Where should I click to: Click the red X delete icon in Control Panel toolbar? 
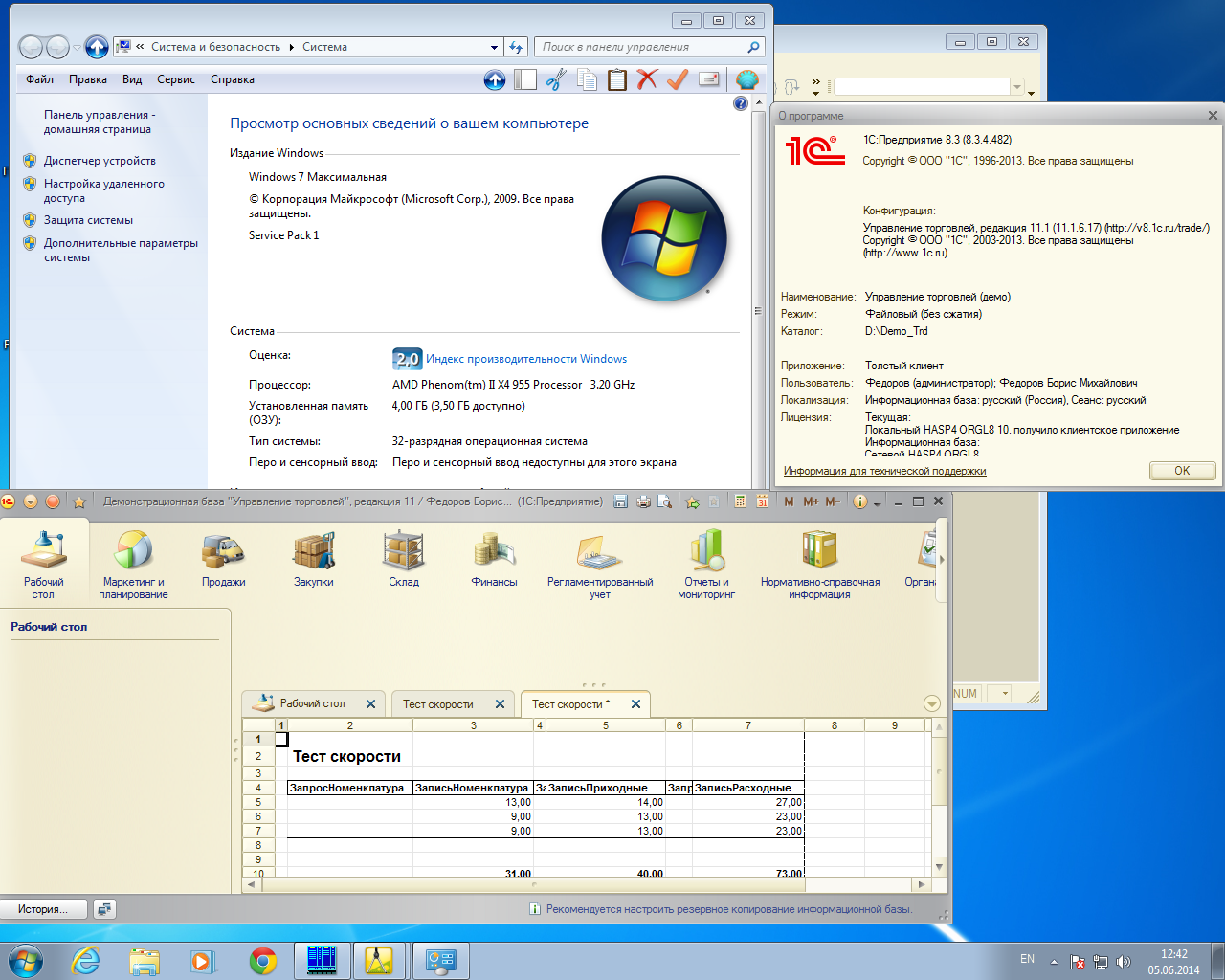pyautogui.click(x=648, y=79)
